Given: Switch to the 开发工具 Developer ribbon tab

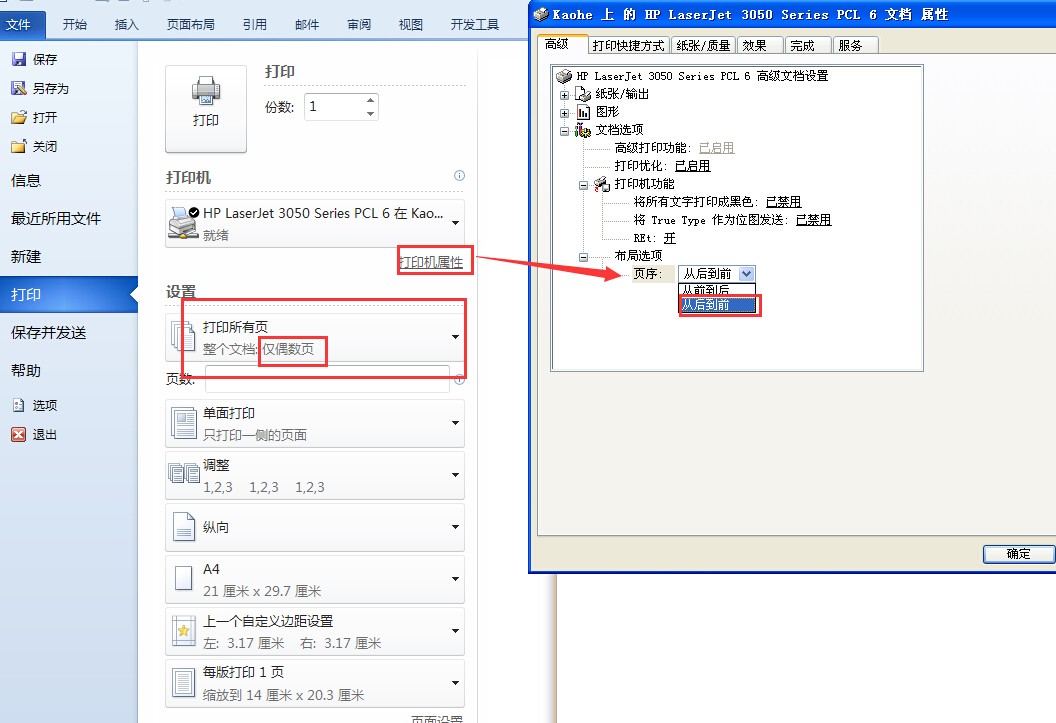Looking at the screenshot, I should (475, 24).
